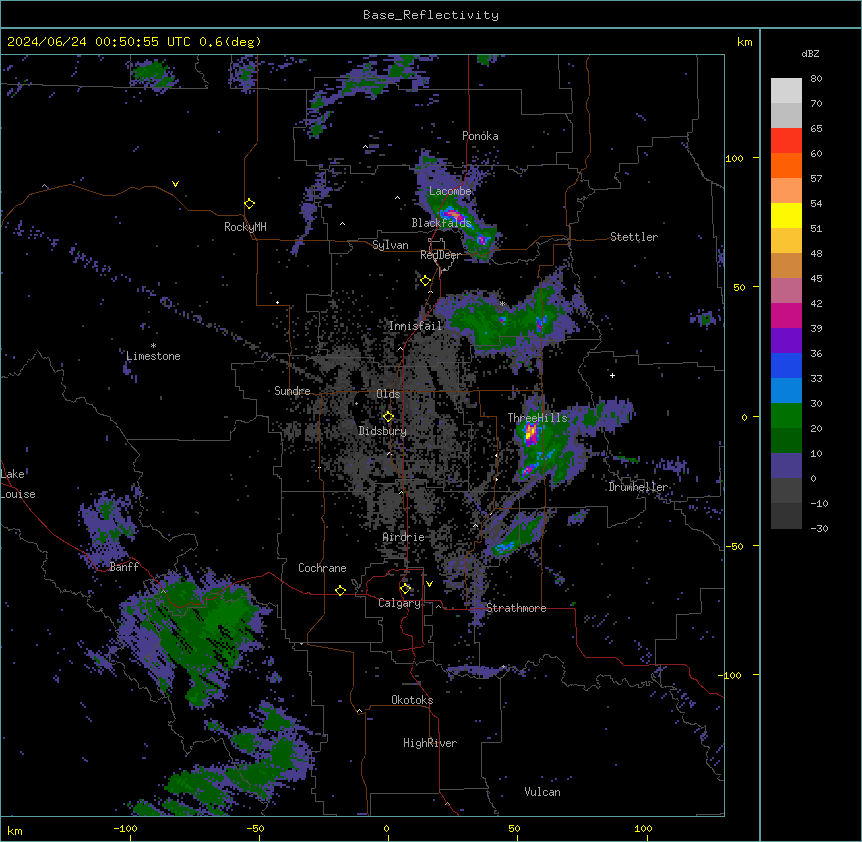Viewport: 862px width, 842px height.
Task: Click the -30 value on the dBZ legend
Action: pos(819,529)
